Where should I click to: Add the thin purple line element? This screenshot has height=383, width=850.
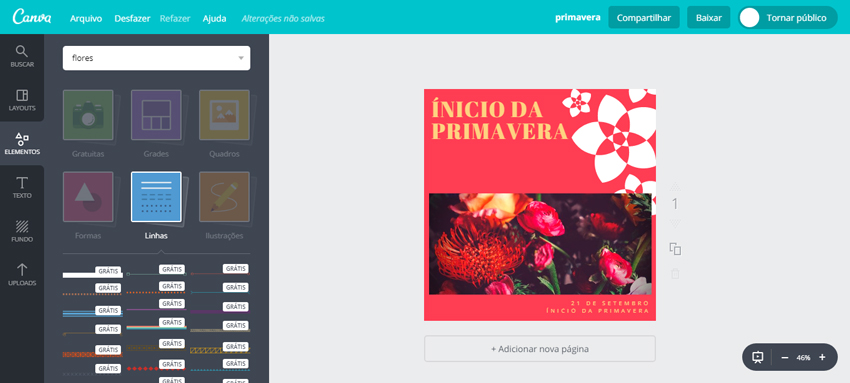(157, 309)
